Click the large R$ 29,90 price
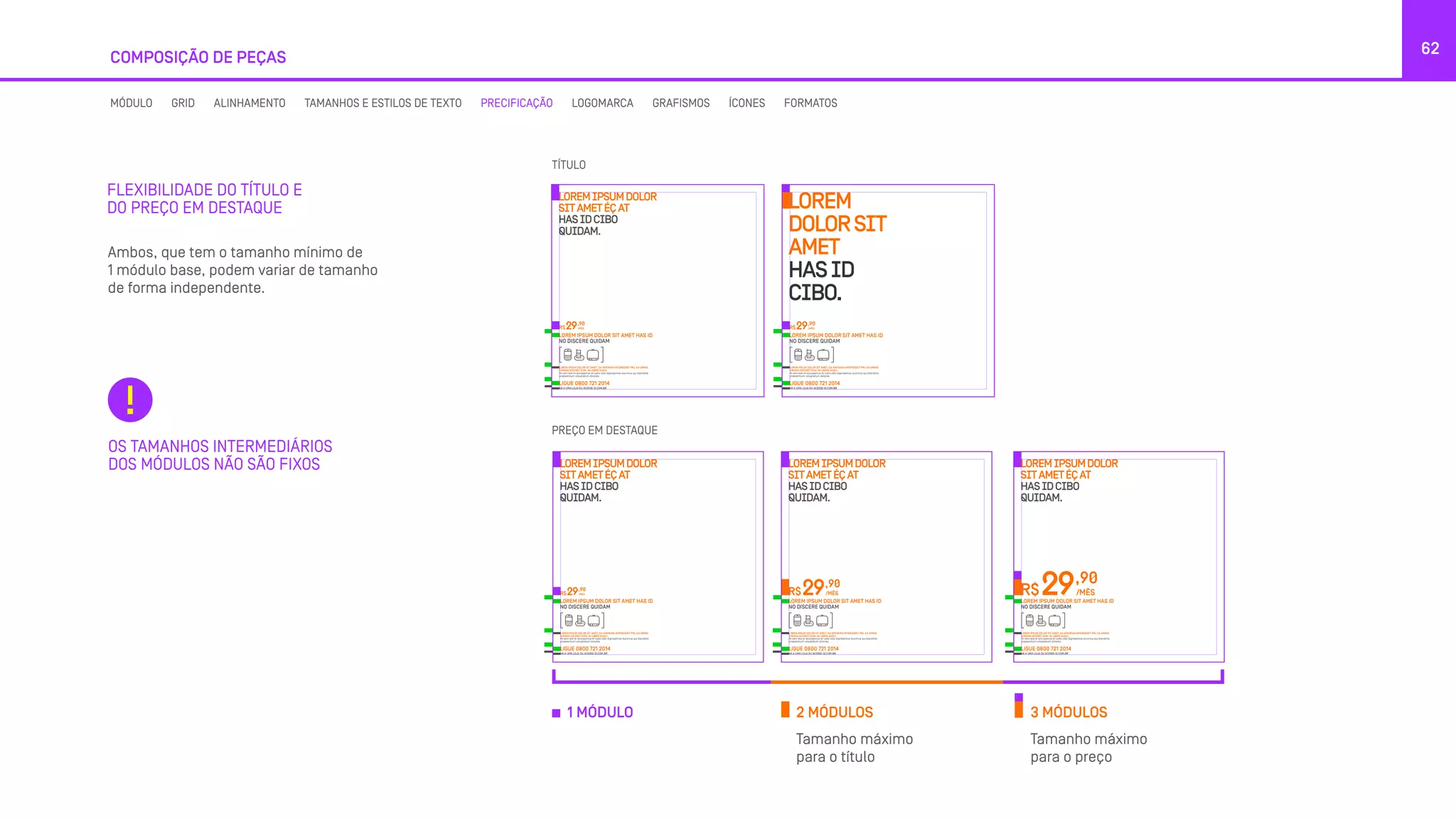 pyautogui.click(x=1059, y=584)
